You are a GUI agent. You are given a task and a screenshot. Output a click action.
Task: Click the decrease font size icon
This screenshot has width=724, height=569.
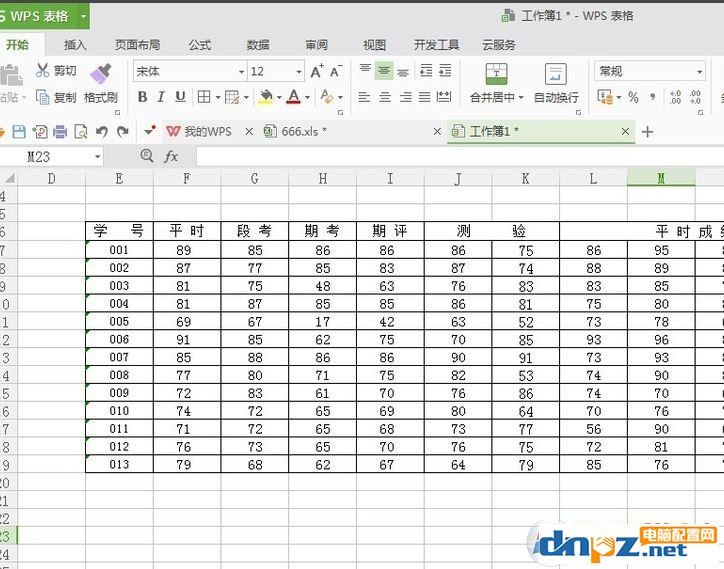pos(336,71)
